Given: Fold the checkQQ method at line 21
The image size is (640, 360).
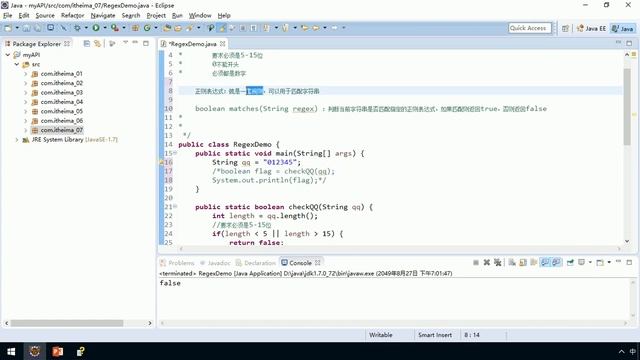Looking at the screenshot, I should point(175,207).
